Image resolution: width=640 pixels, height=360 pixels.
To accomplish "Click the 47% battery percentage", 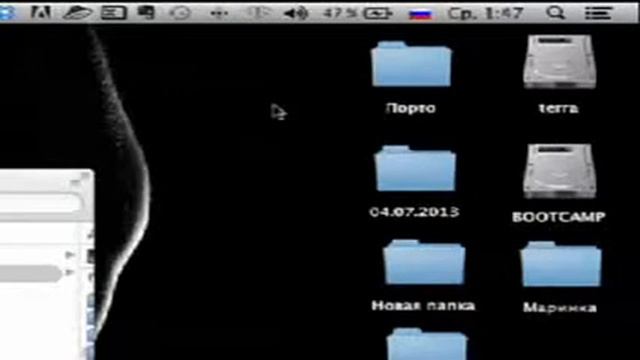I will [340, 13].
